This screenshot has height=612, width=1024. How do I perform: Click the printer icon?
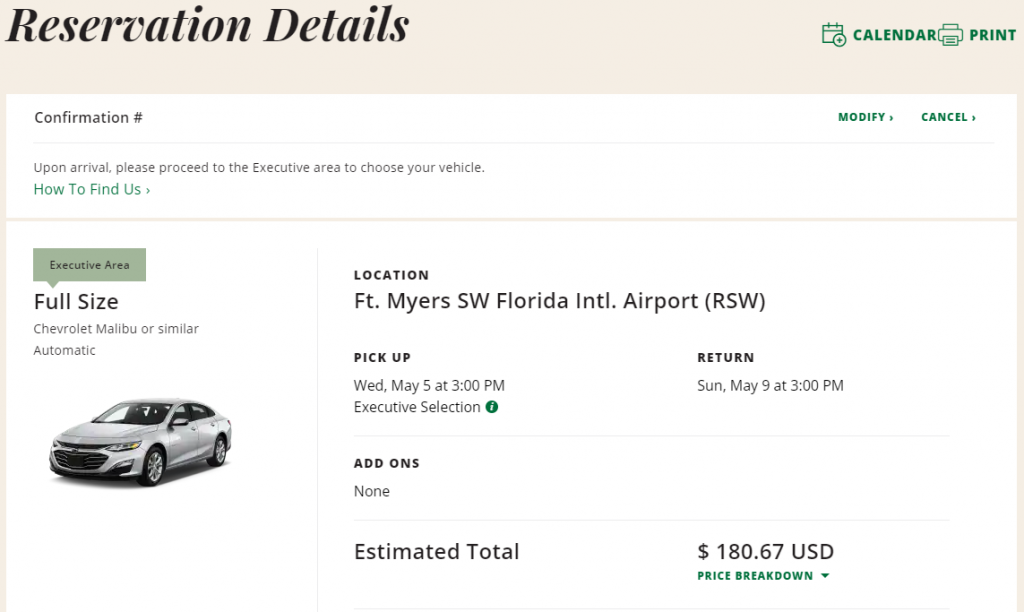coord(951,35)
